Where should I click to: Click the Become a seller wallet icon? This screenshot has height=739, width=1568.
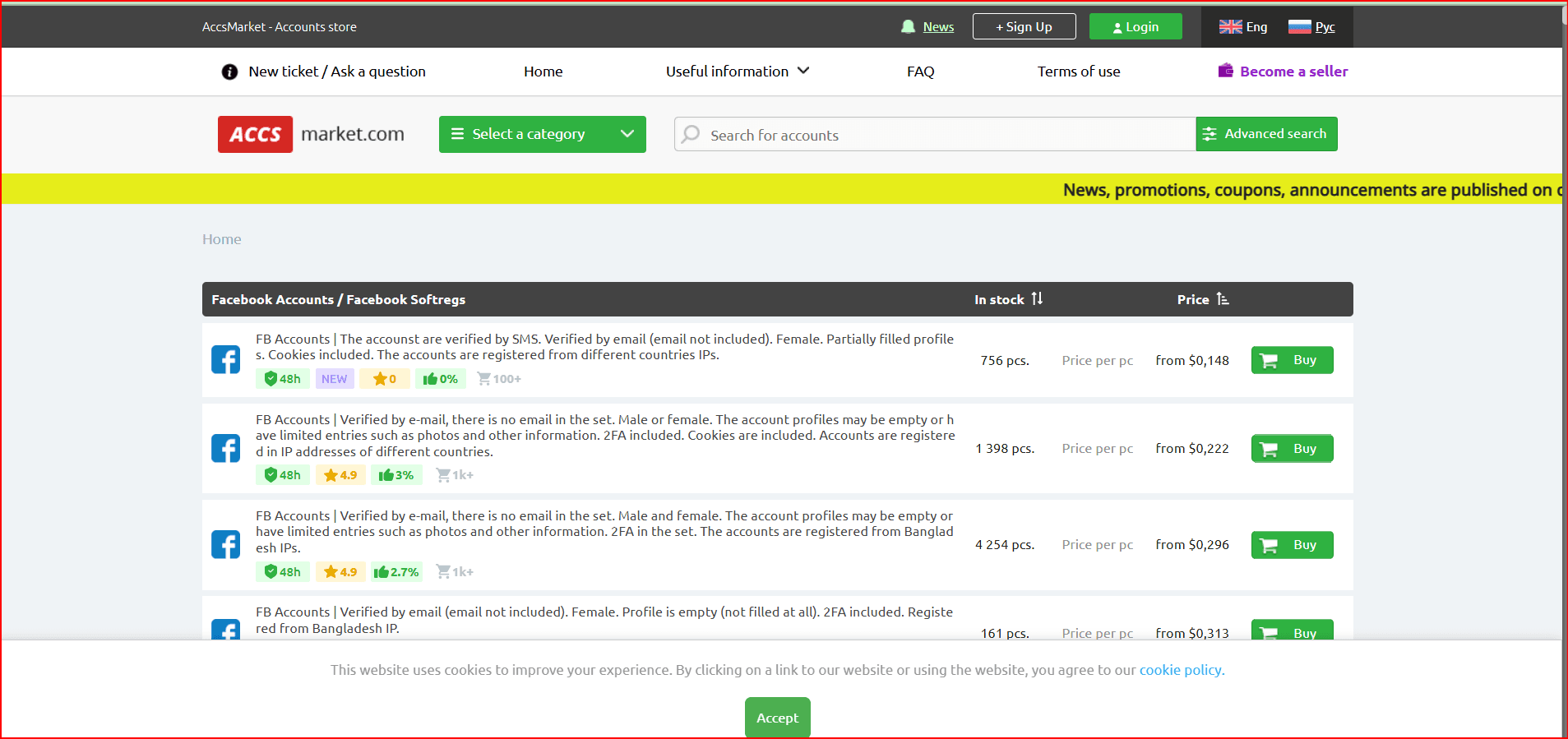[1225, 71]
